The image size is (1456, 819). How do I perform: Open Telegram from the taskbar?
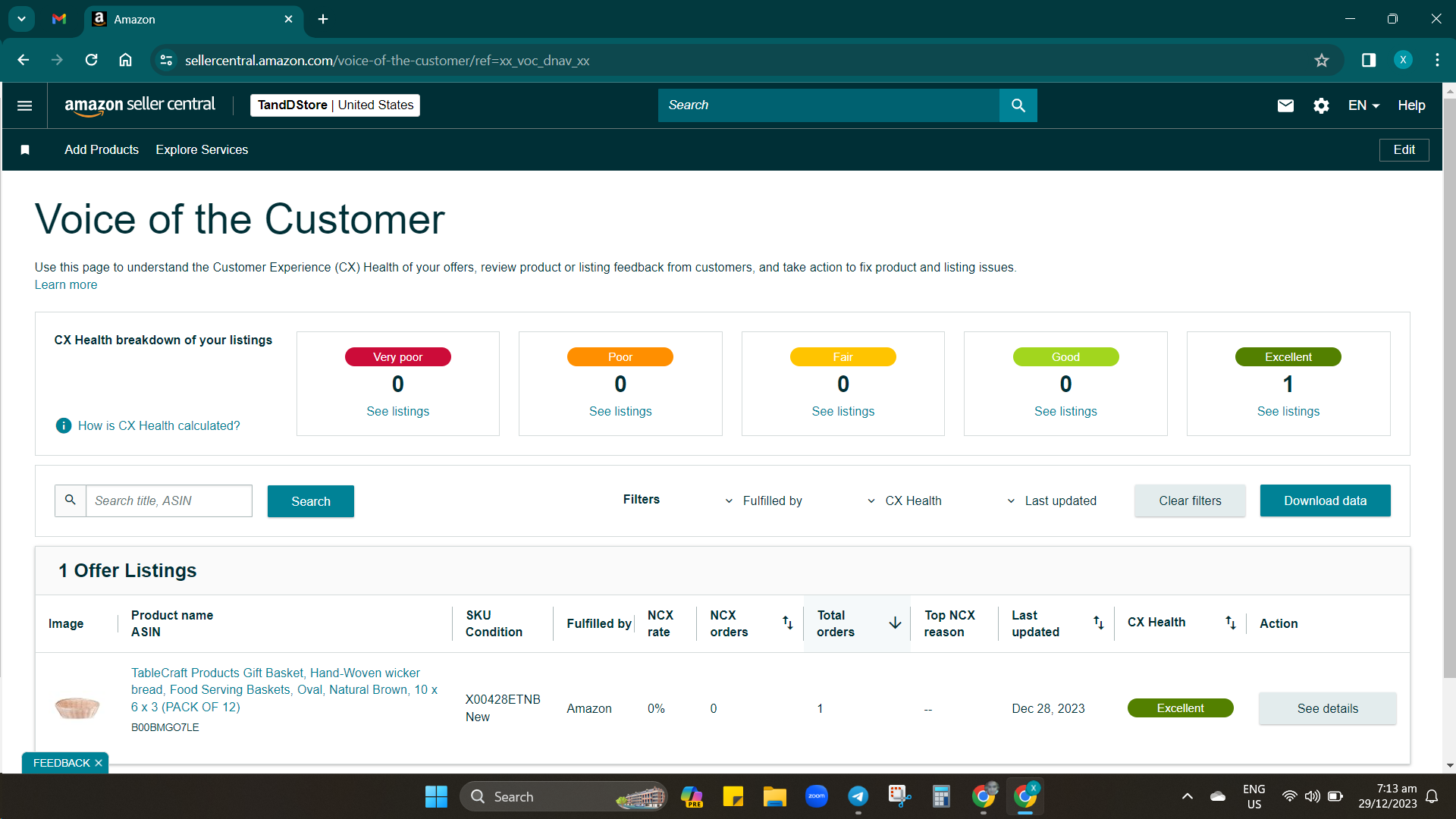point(858,797)
